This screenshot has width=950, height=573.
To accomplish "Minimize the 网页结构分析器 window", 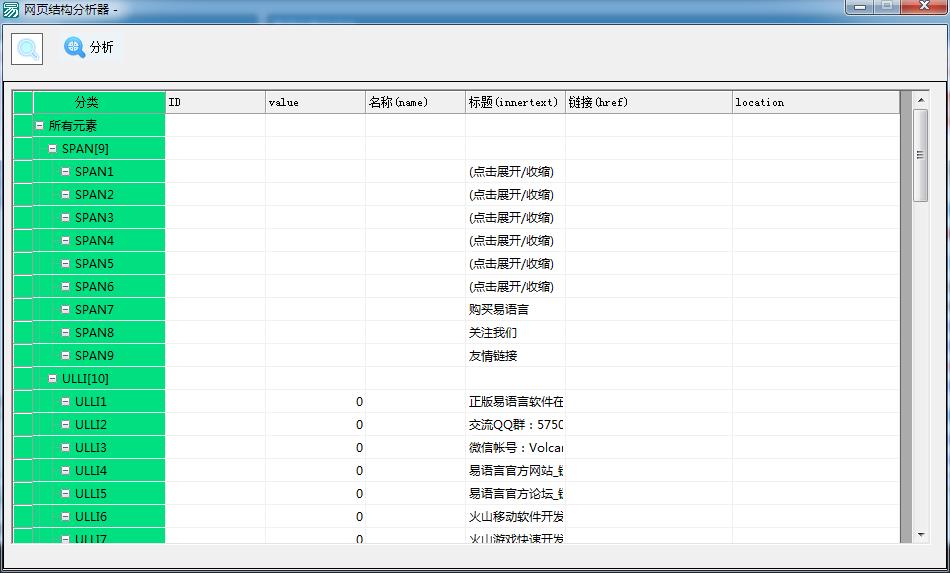I will tap(859, 7).
